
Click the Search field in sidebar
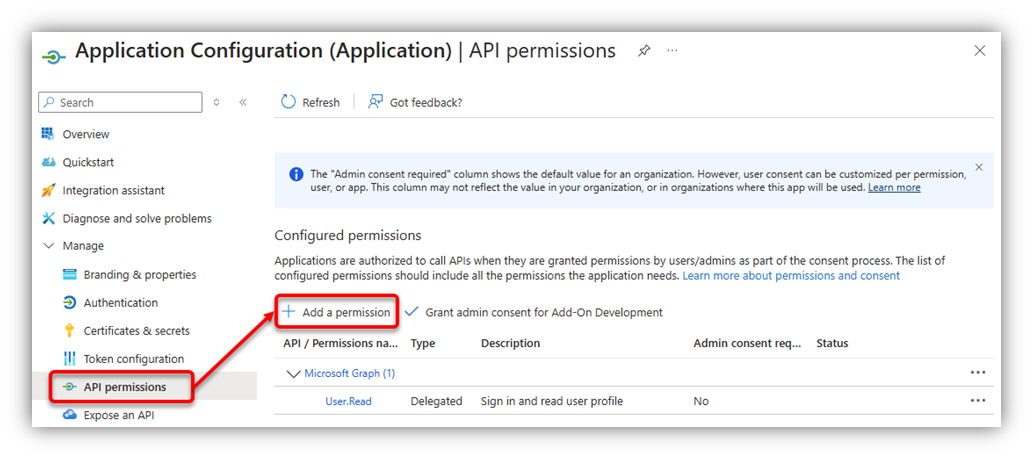[121, 103]
